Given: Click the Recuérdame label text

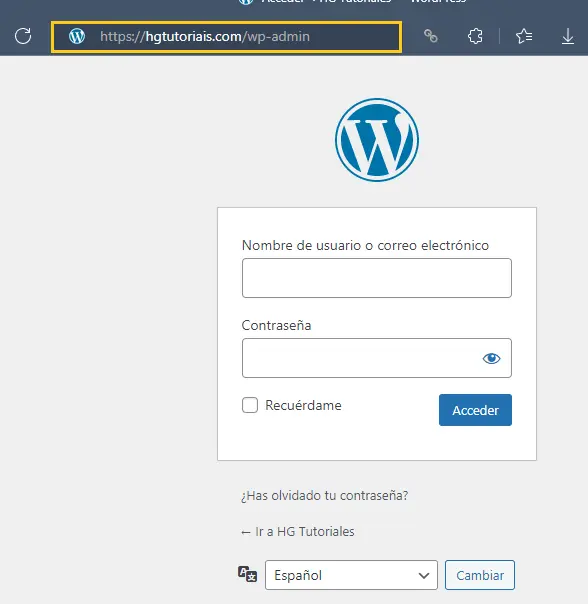Looking at the screenshot, I should click(x=303, y=405).
